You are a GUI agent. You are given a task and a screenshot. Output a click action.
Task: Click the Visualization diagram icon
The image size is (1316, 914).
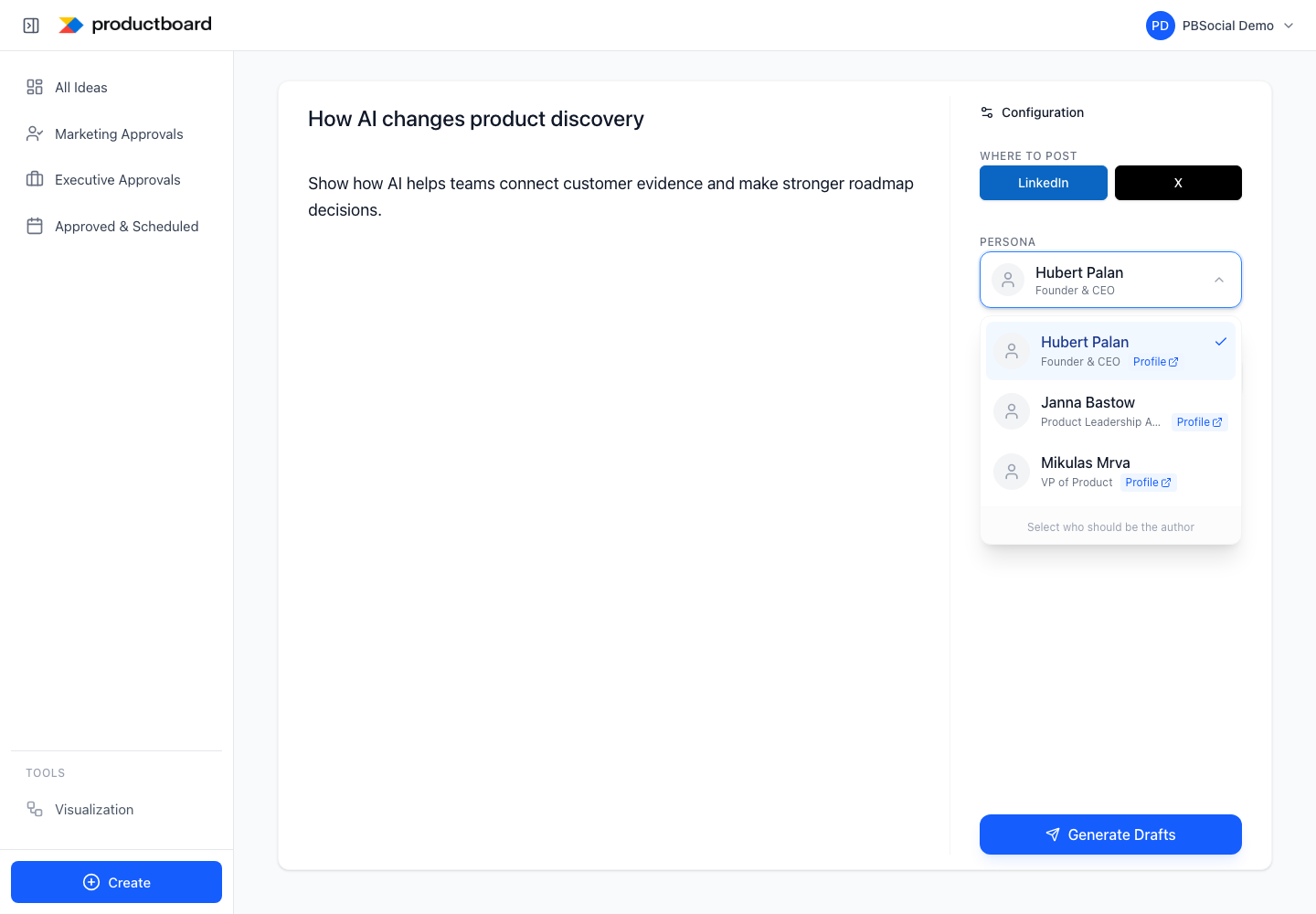35,809
